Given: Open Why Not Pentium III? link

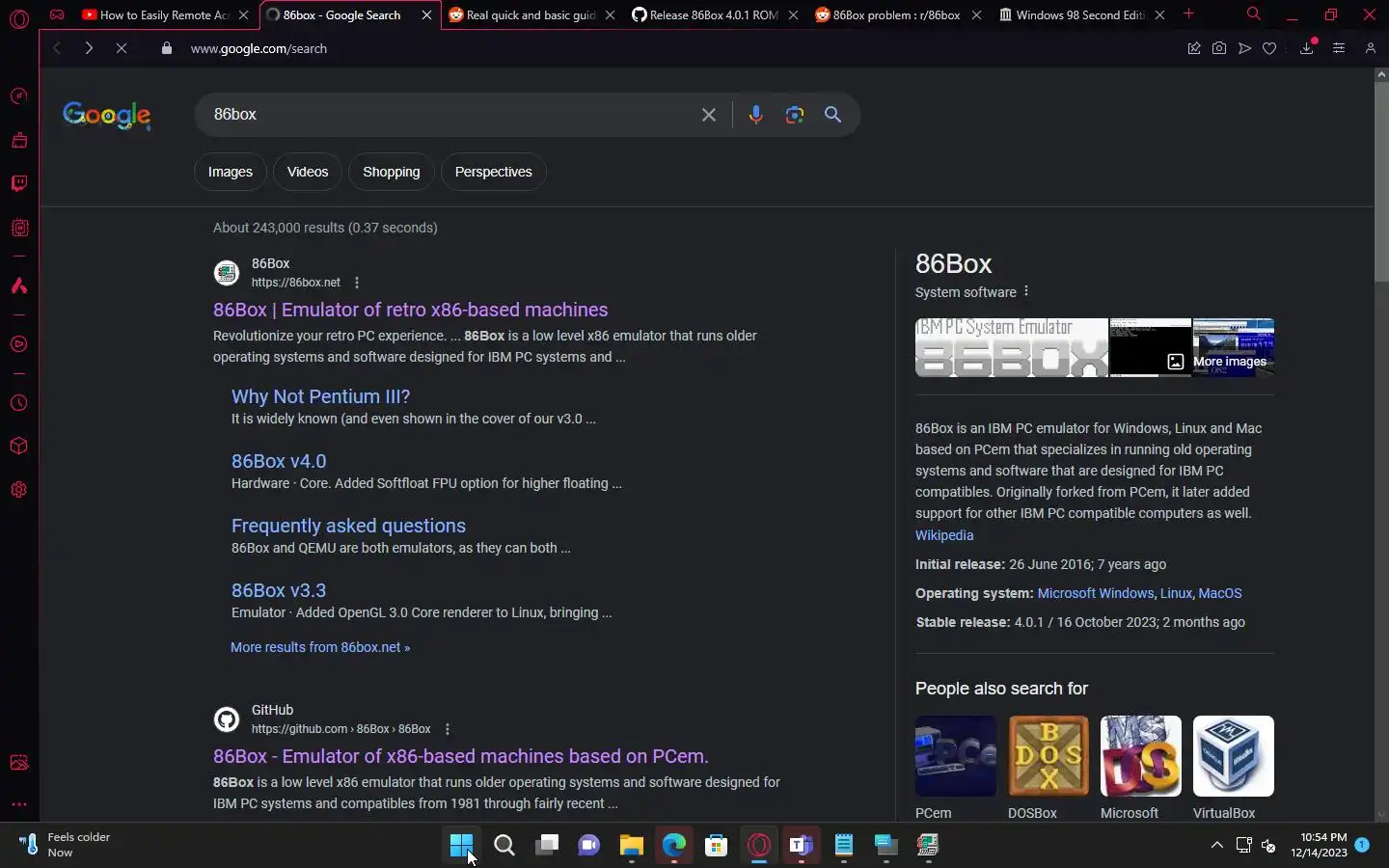Looking at the screenshot, I should (x=320, y=396).
